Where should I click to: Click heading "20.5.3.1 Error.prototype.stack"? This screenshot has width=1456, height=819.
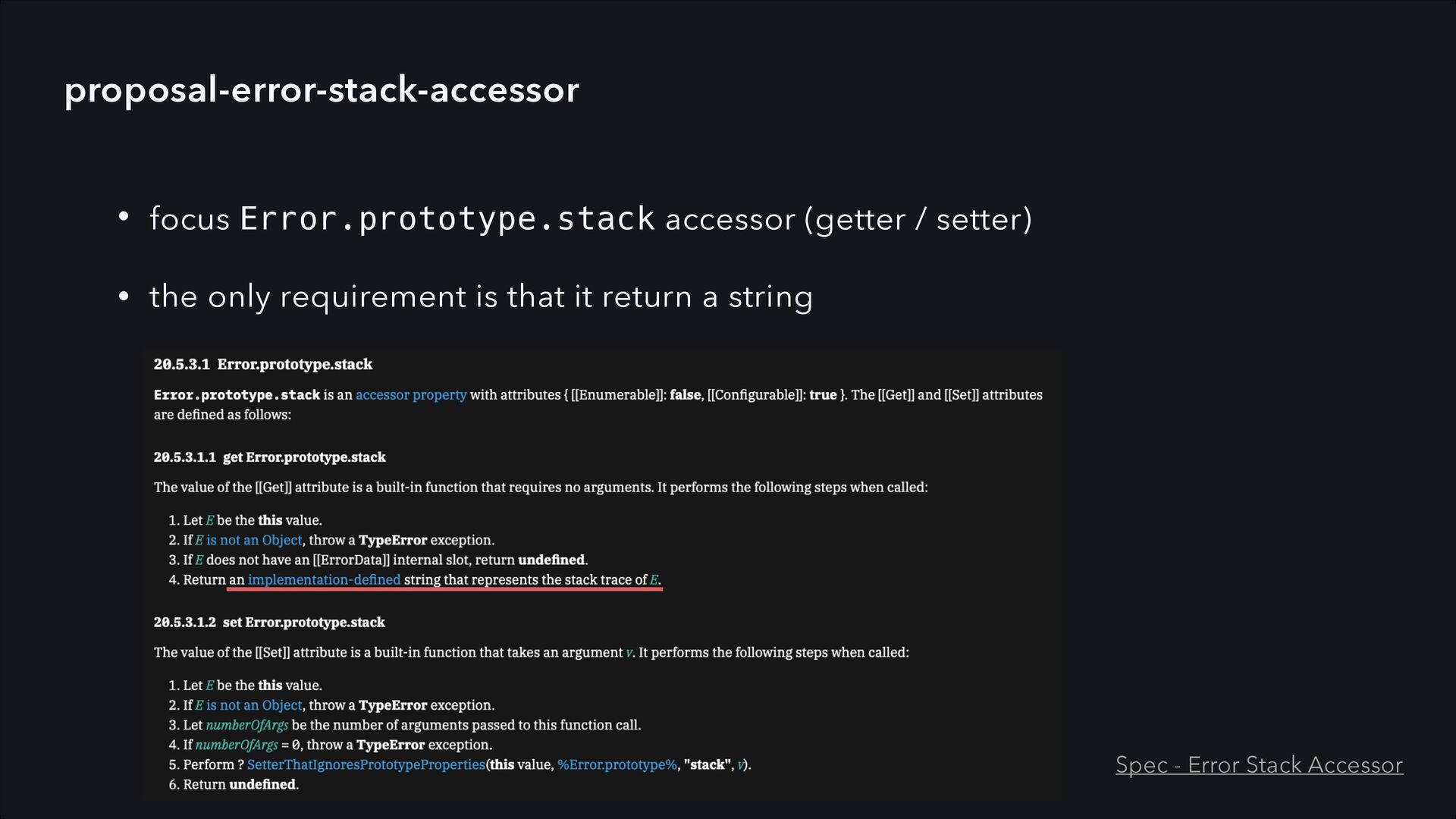[263, 365]
